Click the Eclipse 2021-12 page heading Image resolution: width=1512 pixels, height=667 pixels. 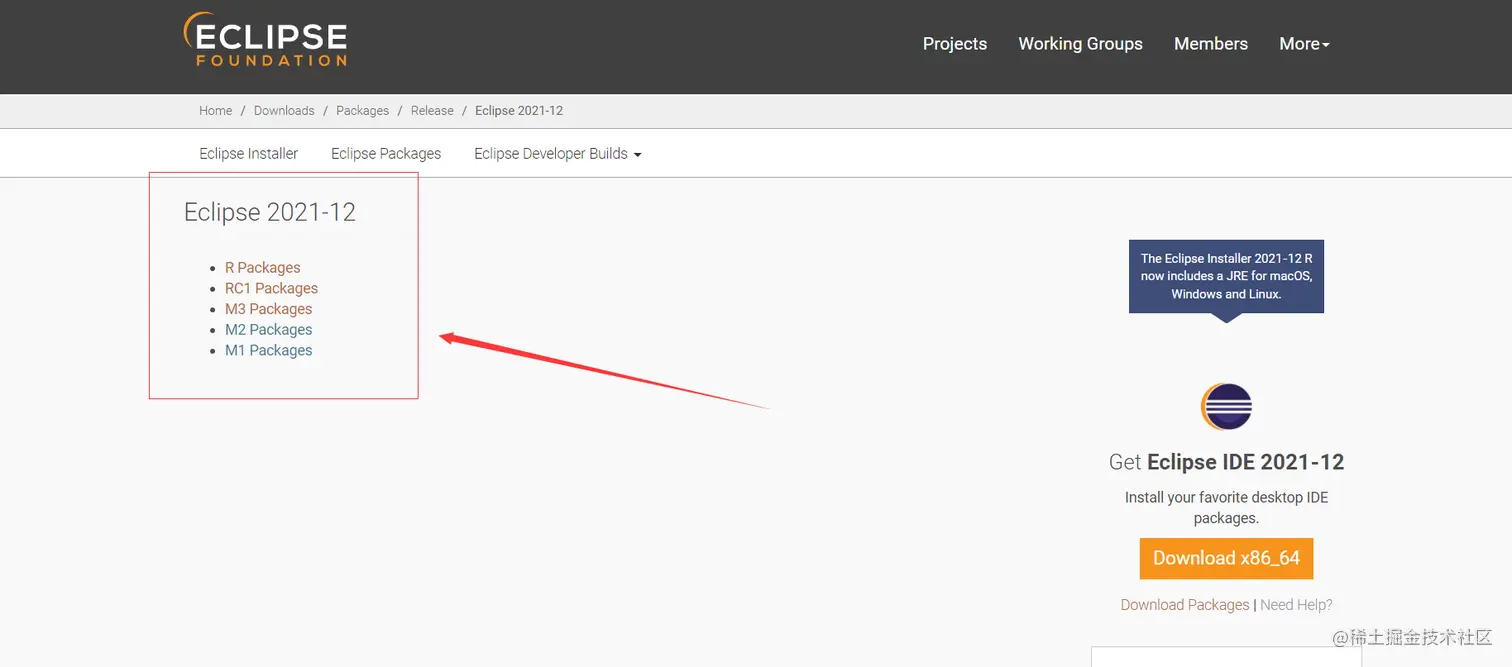click(270, 212)
